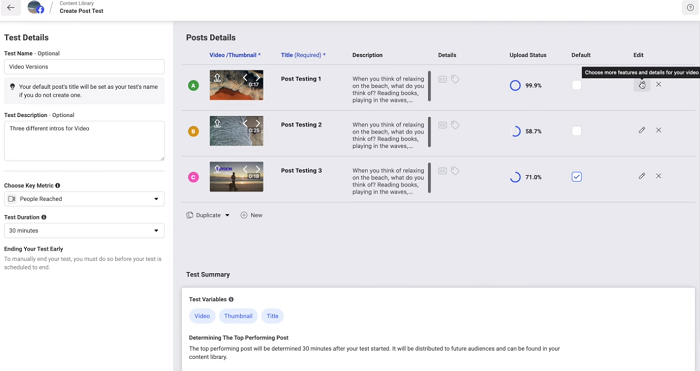Uncheck default for Post Testing 3
The image size is (700, 371).
click(577, 177)
